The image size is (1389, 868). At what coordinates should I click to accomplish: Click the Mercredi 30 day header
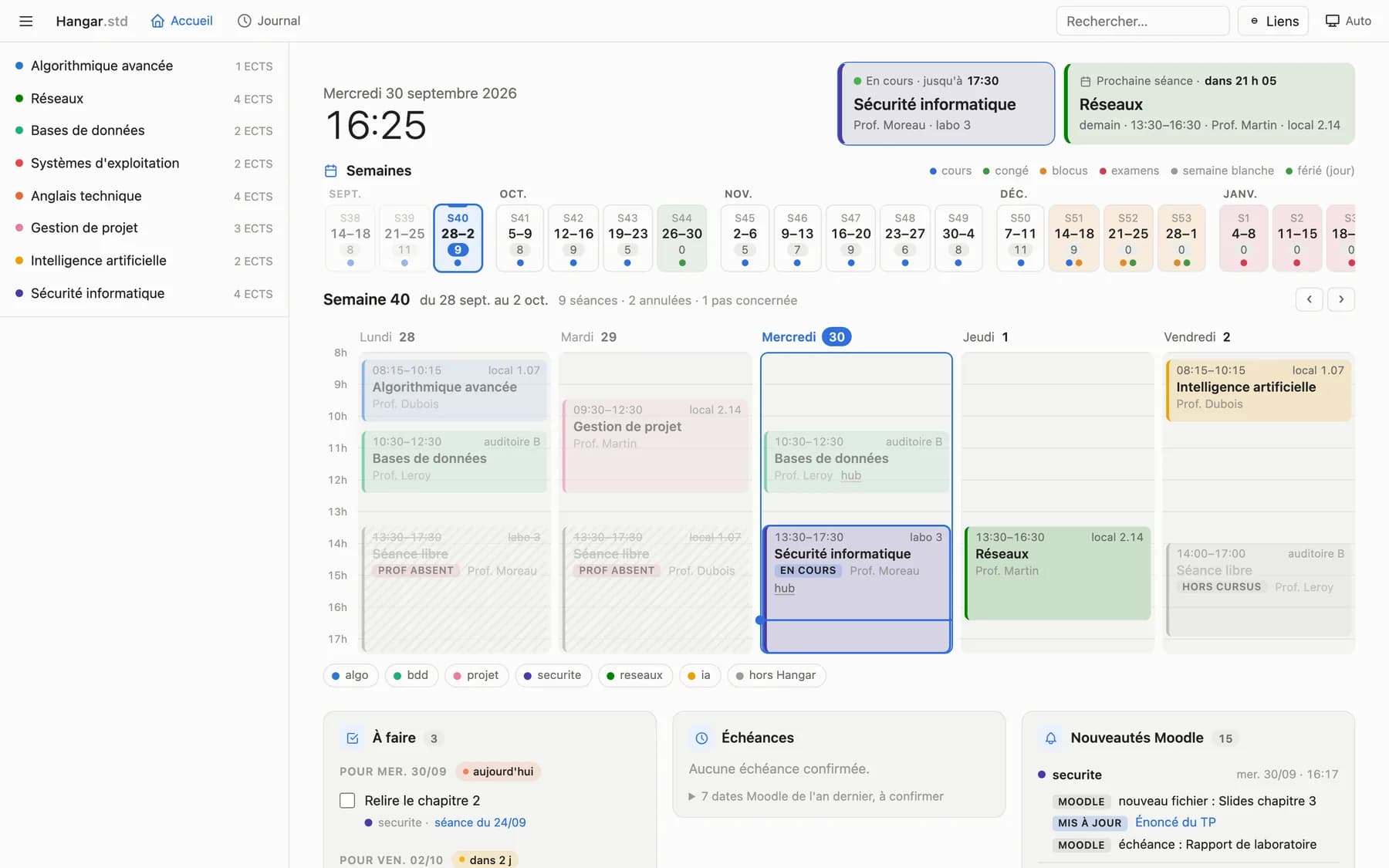coord(806,337)
